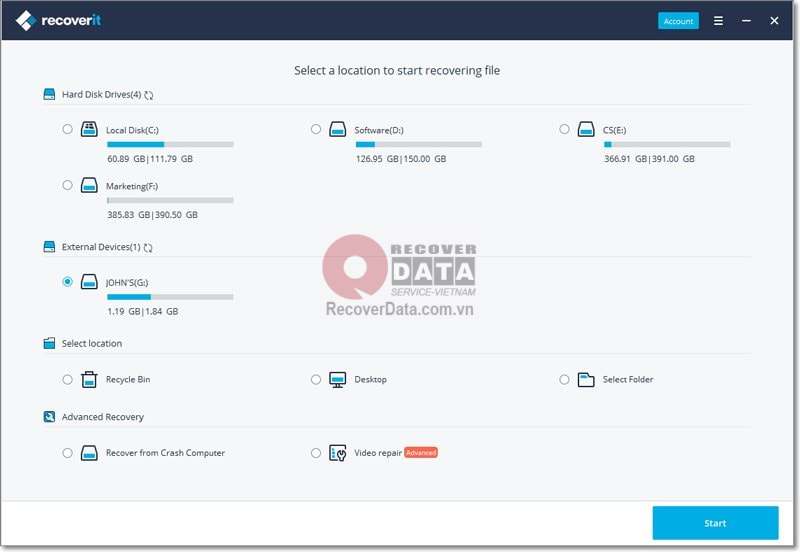This screenshot has width=800, height=552.
Task: Click the 60.89 GB|111.79 GB size text
Action: click(150, 159)
